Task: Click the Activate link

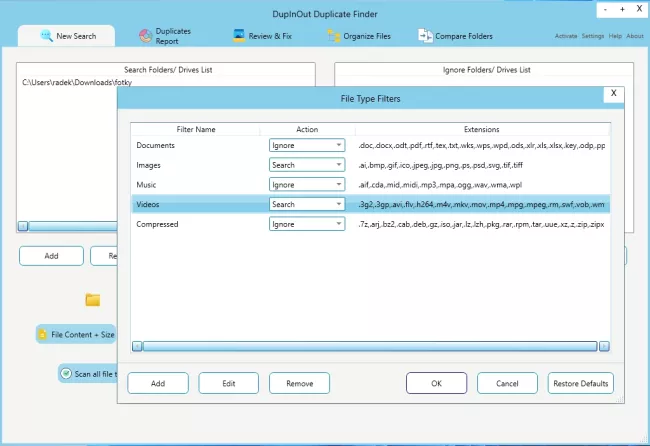Action: click(566, 36)
